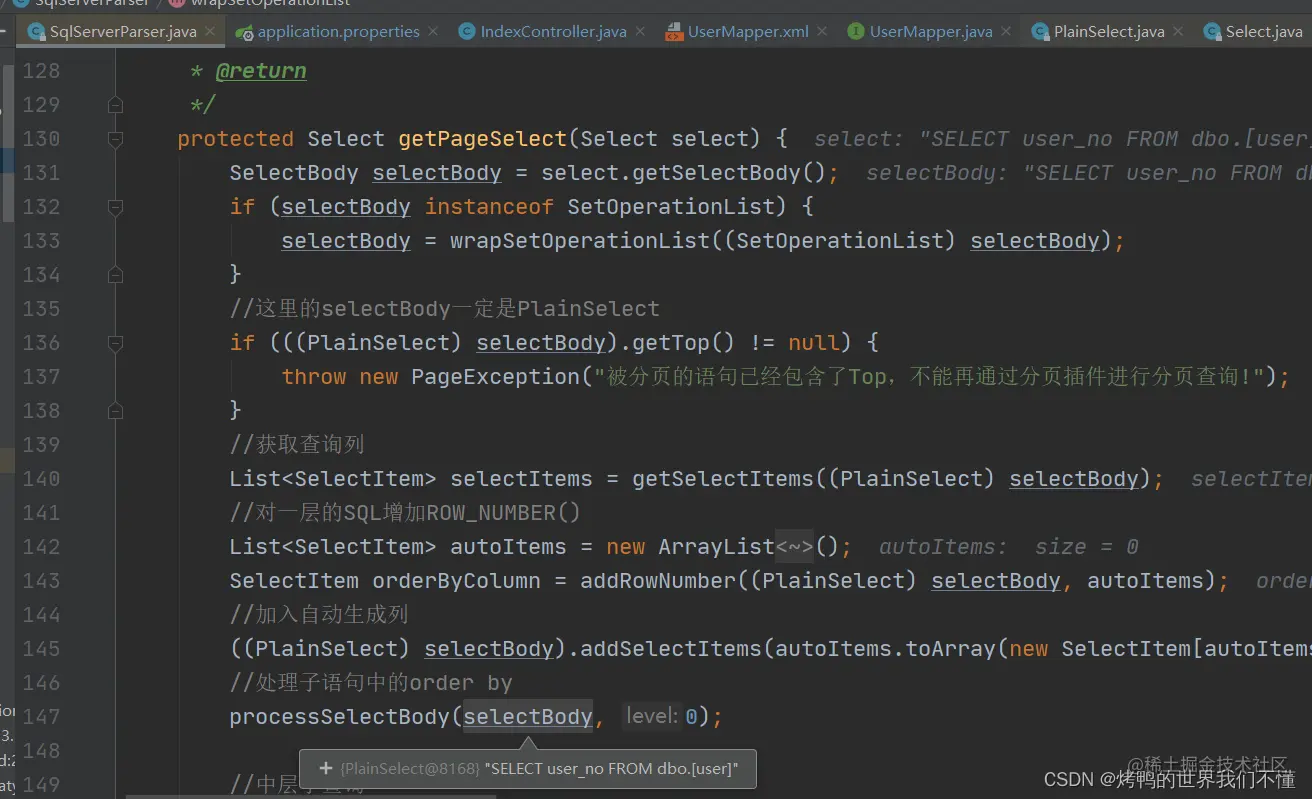The width and height of the screenshot is (1312, 799).
Task: Open the PlainSelect.java tab
Action: pyautogui.click(x=1109, y=32)
